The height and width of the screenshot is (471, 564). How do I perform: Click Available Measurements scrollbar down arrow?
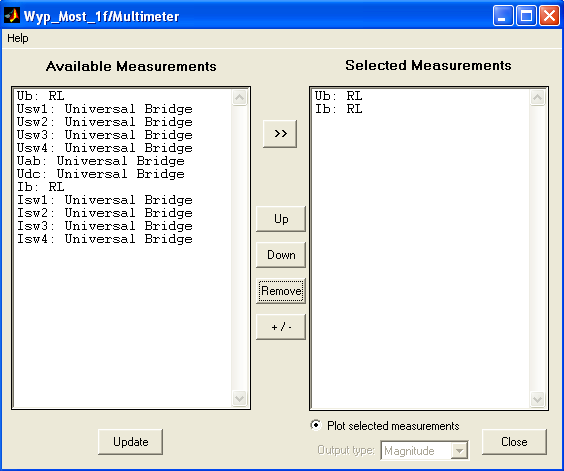point(240,399)
